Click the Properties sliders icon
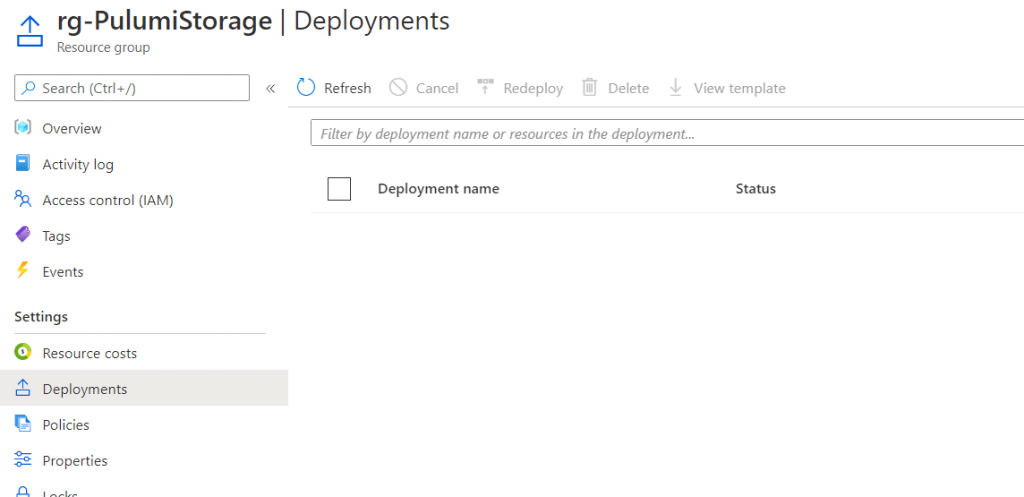The width and height of the screenshot is (1024, 497). click(23, 460)
